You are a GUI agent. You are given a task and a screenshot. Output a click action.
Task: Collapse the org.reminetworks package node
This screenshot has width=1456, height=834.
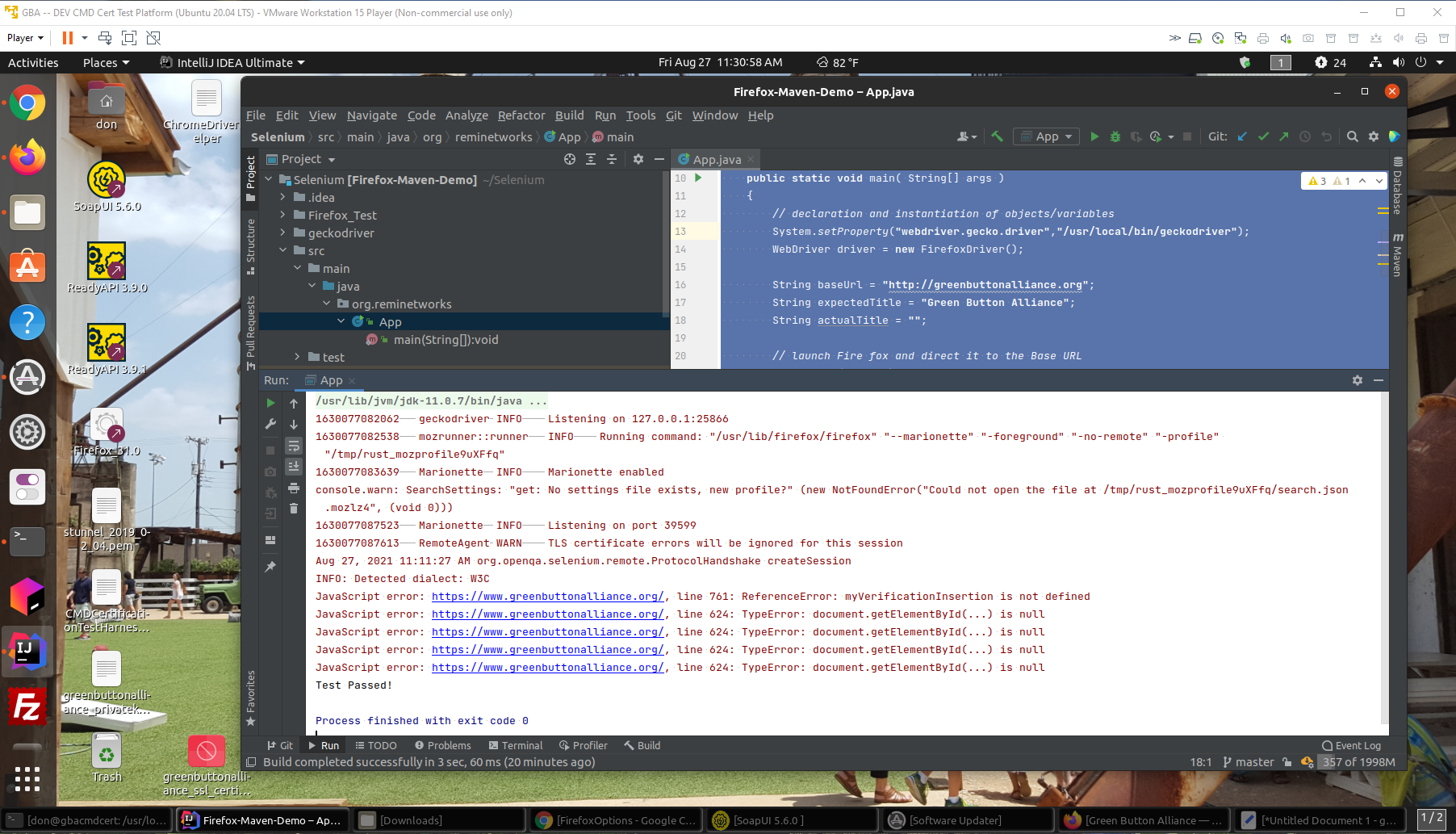pos(326,304)
